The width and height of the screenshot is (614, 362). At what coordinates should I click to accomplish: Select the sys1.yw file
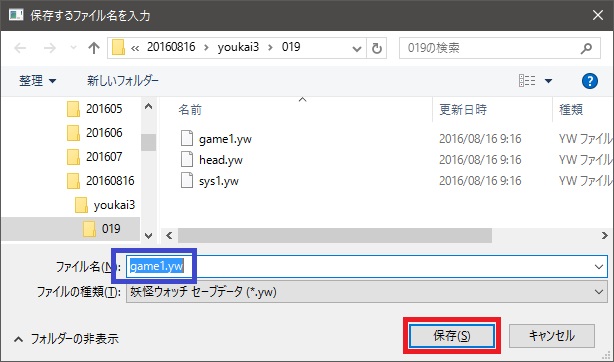219,181
